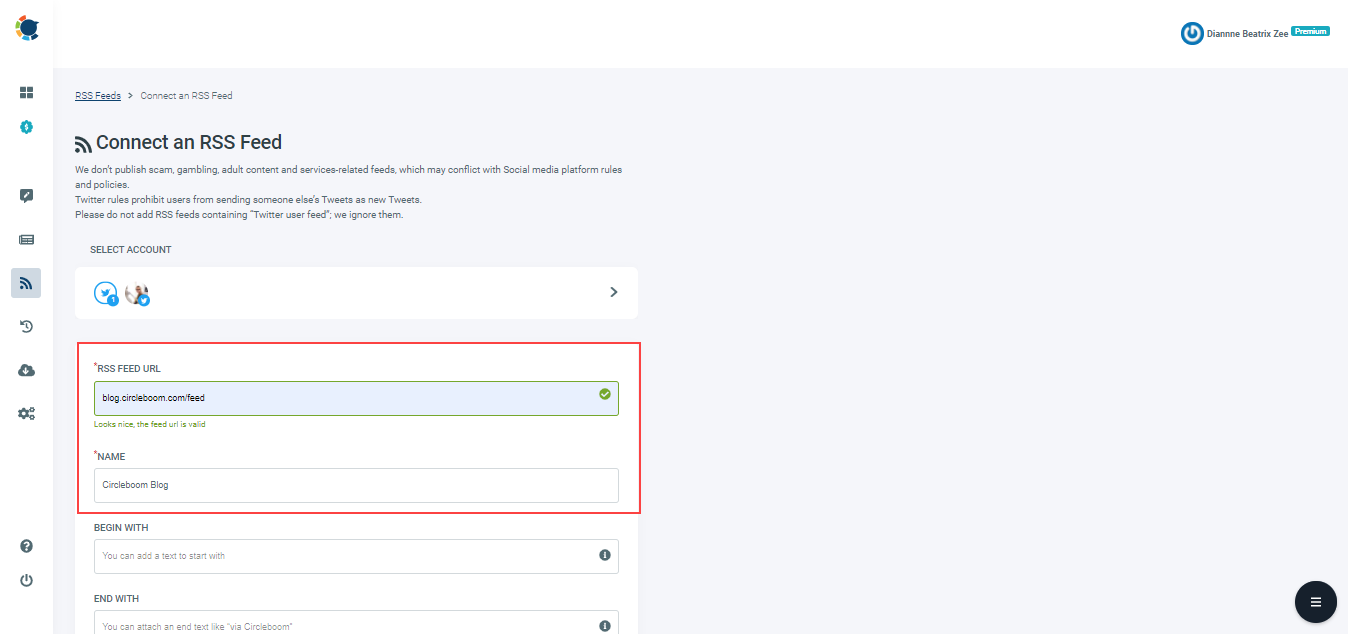Click the Begin With text field
Image resolution: width=1348 pixels, height=634 pixels.
point(356,556)
